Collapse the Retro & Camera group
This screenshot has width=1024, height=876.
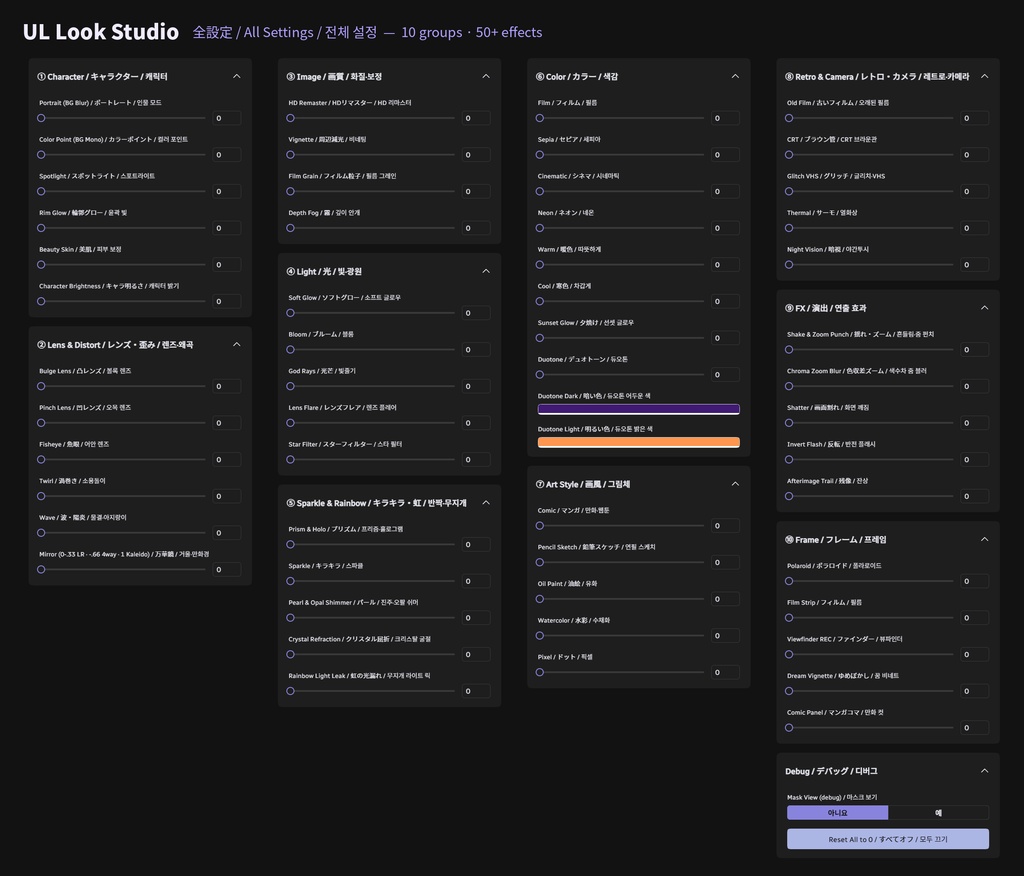pos(985,76)
